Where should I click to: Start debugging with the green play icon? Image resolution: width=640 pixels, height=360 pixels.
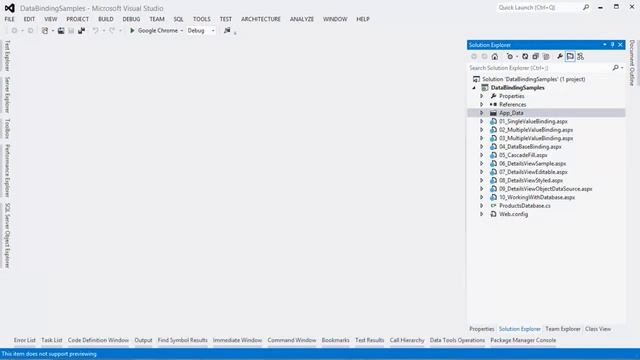click(x=132, y=31)
